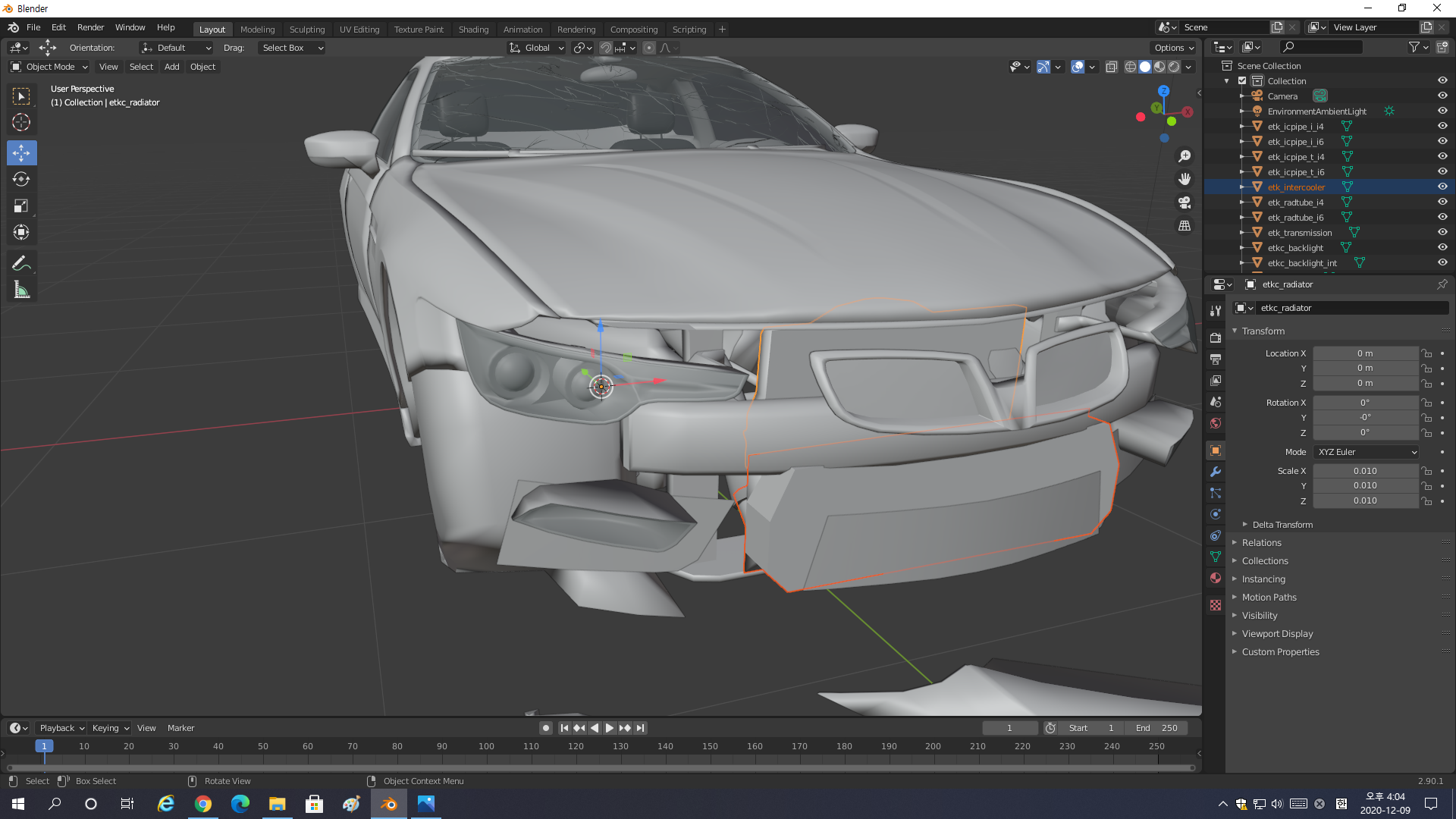Open the Modifier properties wrench tab
The width and height of the screenshot is (1456, 819).
point(1216,472)
